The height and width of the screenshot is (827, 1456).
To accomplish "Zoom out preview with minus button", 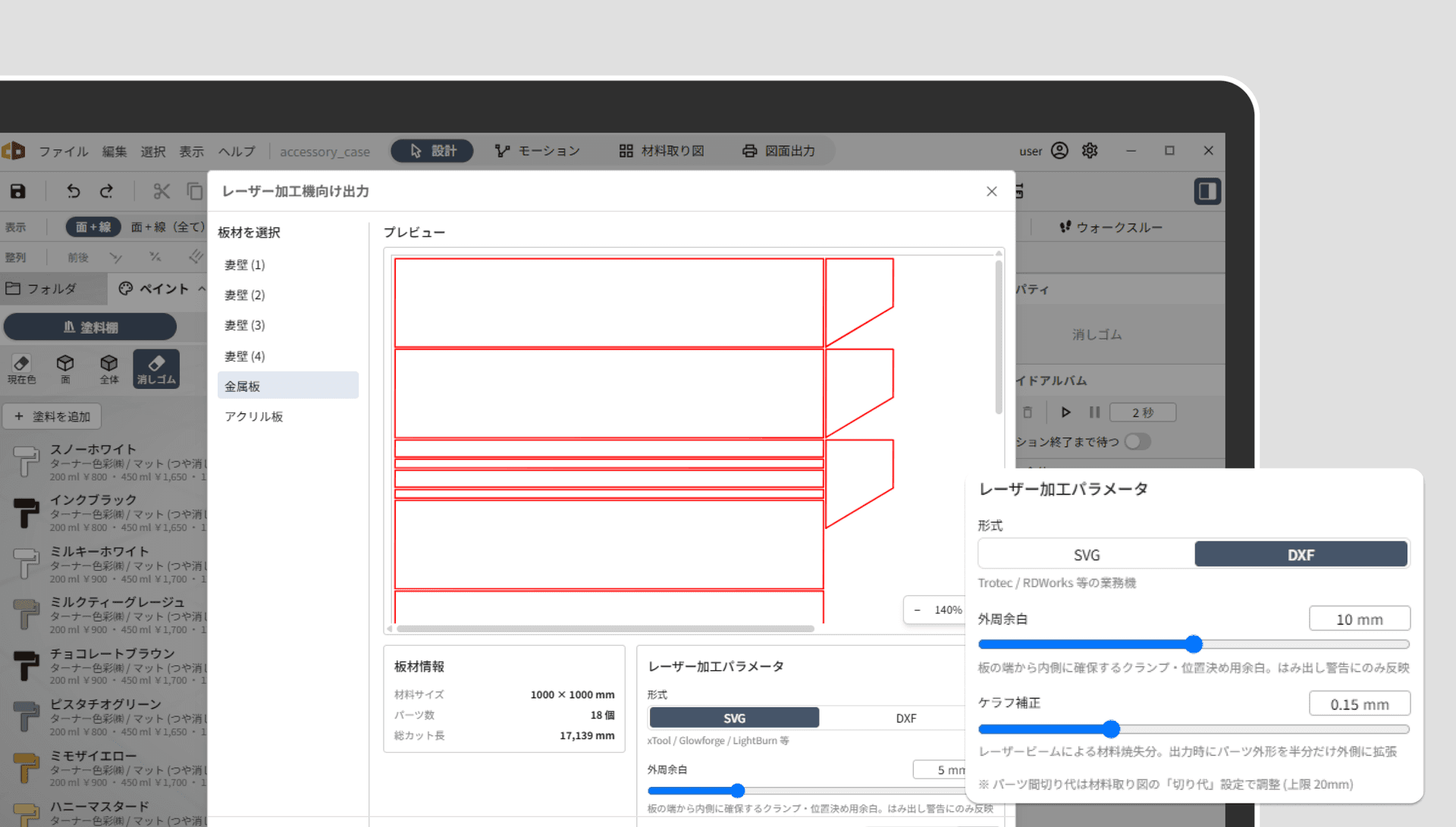I will [917, 610].
